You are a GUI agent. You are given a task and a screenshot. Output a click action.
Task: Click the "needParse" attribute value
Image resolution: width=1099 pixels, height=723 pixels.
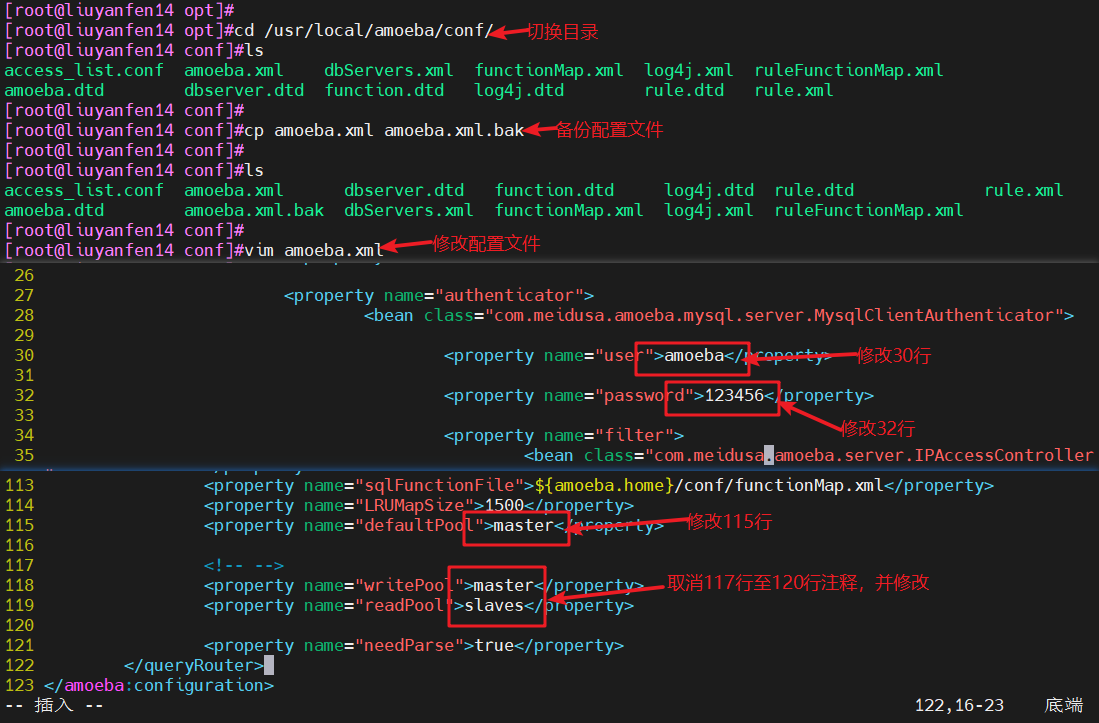click(x=409, y=645)
